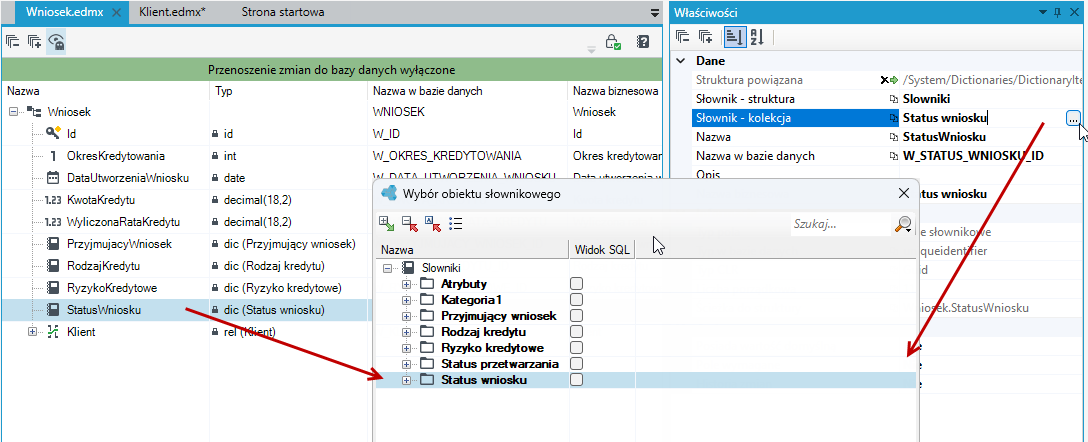Click into the Szukaj search field
Image resolution: width=1088 pixels, height=442 pixels.
tap(839, 223)
